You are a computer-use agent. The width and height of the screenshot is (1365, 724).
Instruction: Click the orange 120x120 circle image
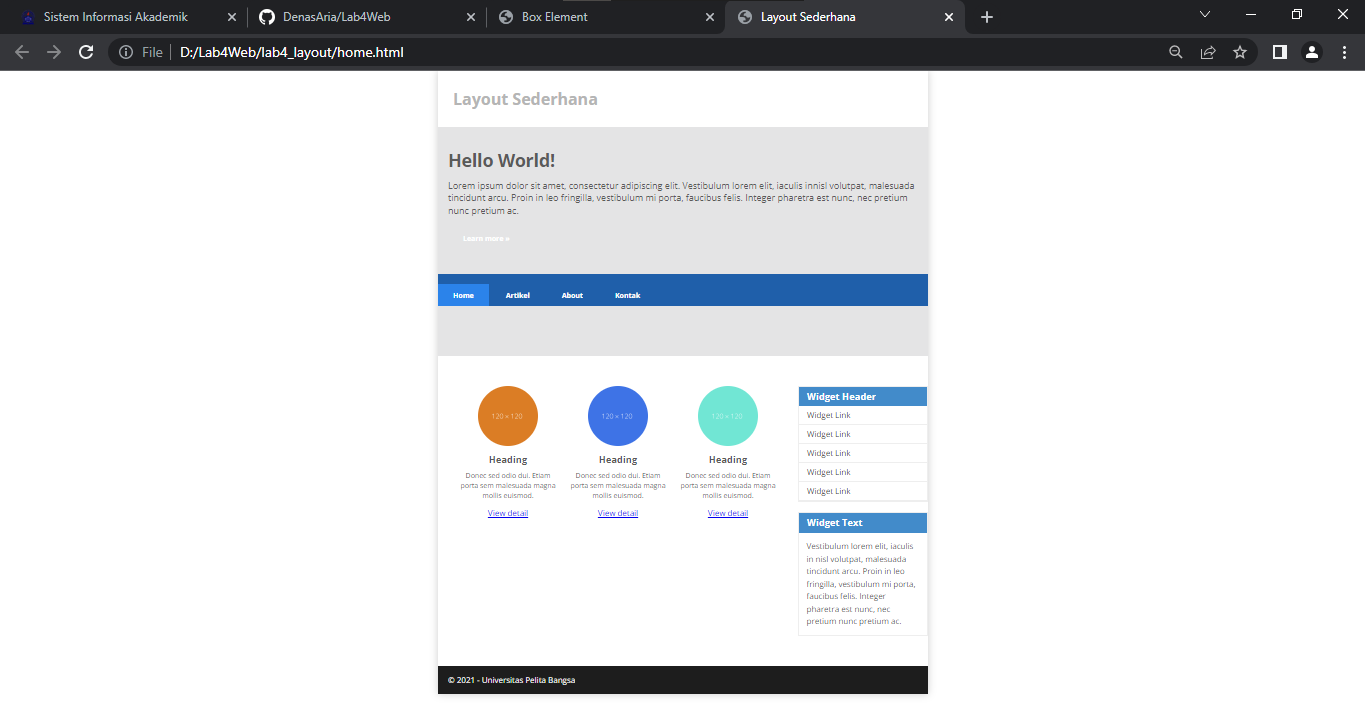[508, 416]
